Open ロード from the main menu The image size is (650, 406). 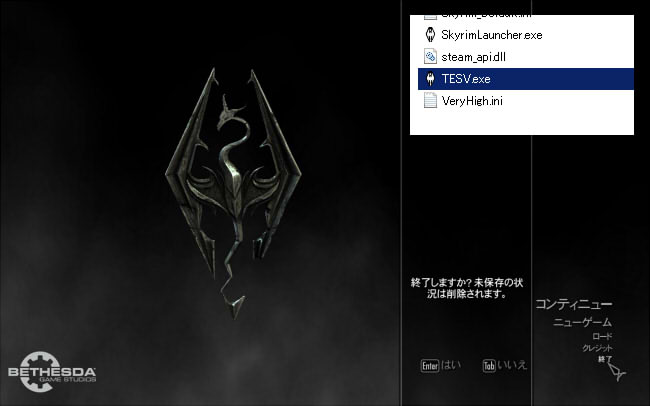602,336
